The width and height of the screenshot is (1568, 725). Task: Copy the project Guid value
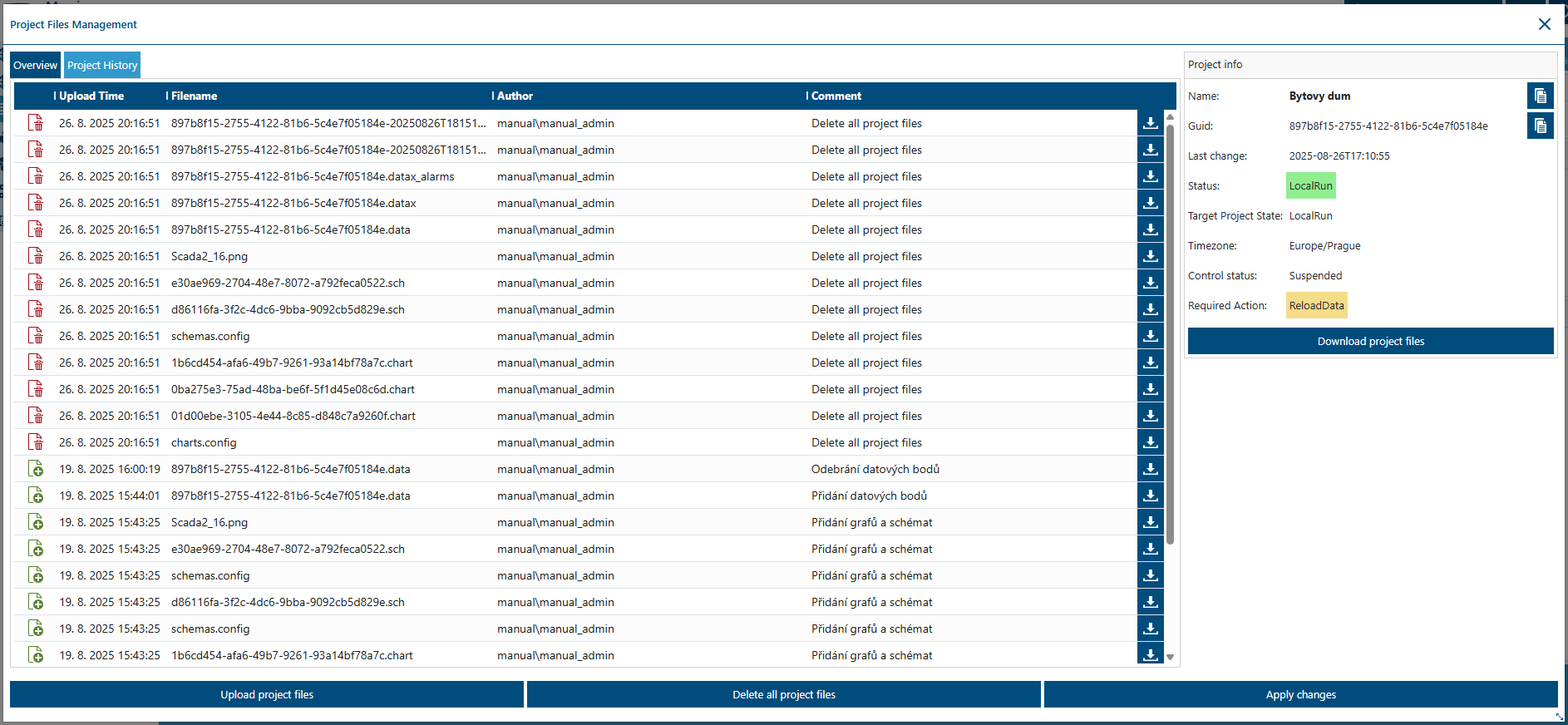click(x=1540, y=126)
